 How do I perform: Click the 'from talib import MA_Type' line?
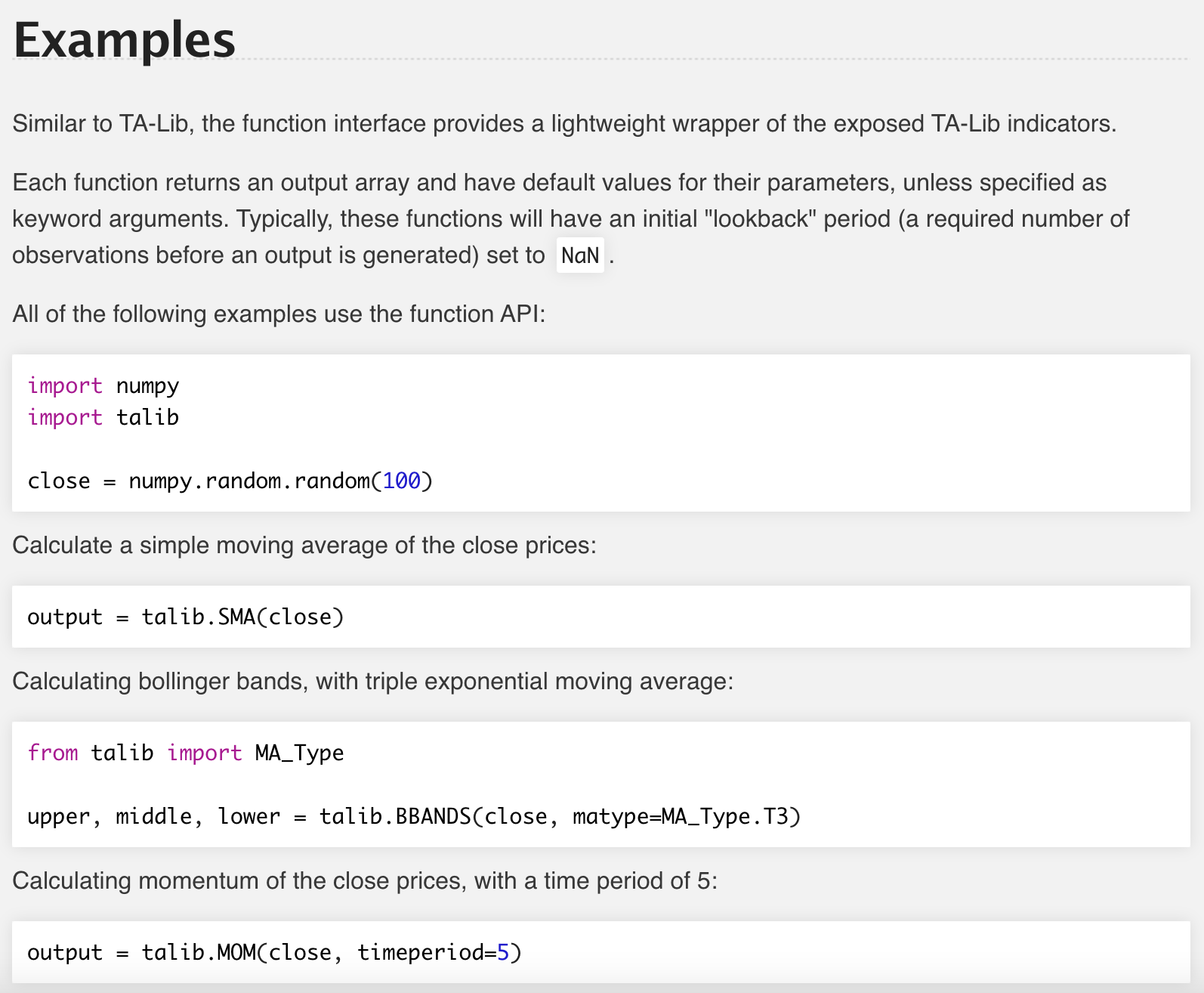point(185,753)
